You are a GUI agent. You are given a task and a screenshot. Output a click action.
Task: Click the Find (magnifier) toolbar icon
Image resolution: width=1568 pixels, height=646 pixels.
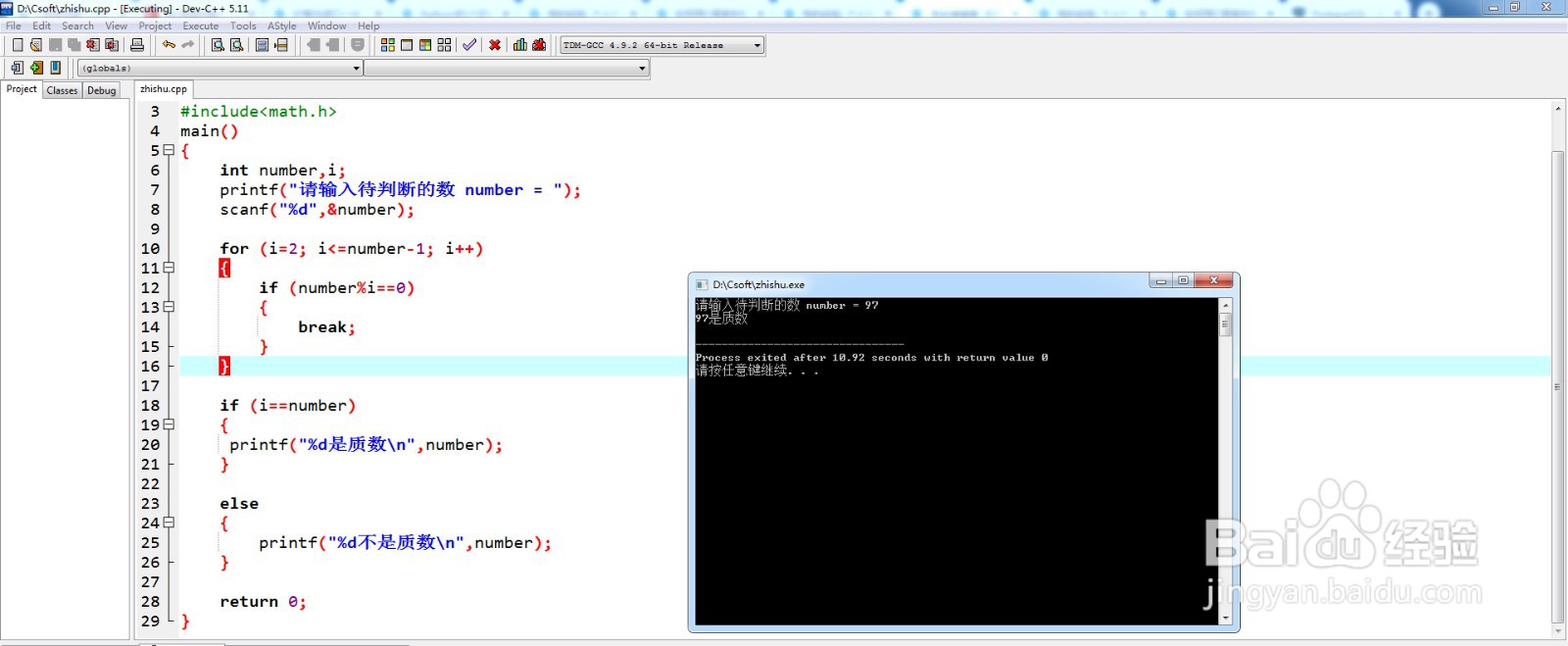click(218, 45)
